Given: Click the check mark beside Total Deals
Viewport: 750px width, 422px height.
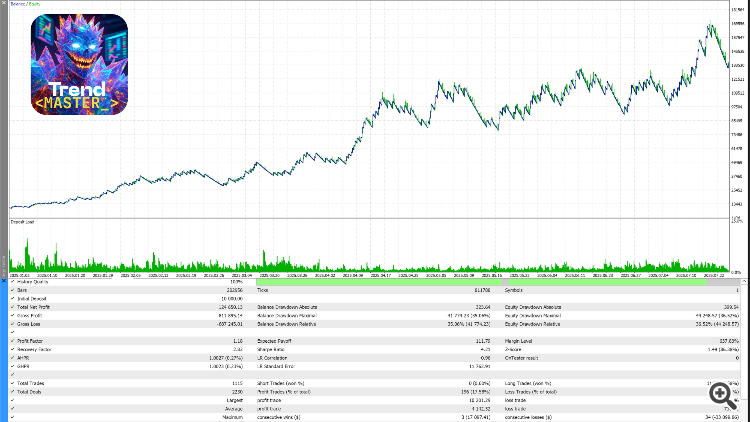Looking at the screenshot, I should 12,392.
